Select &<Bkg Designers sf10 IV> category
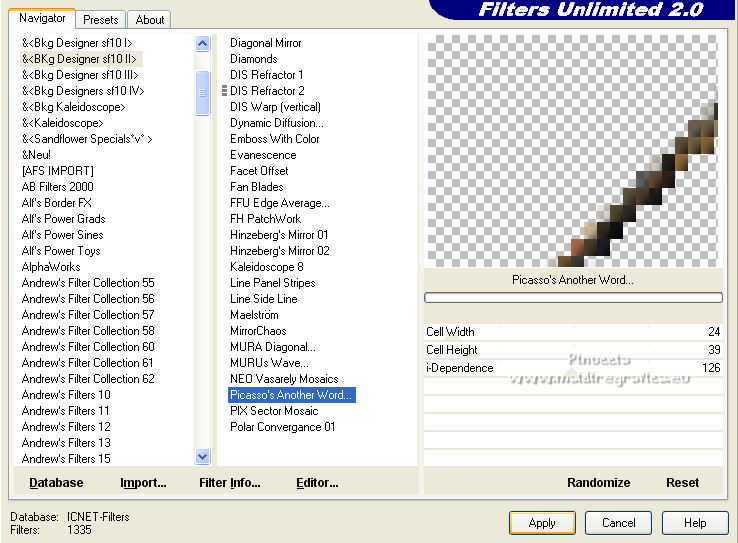 (83, 91)
